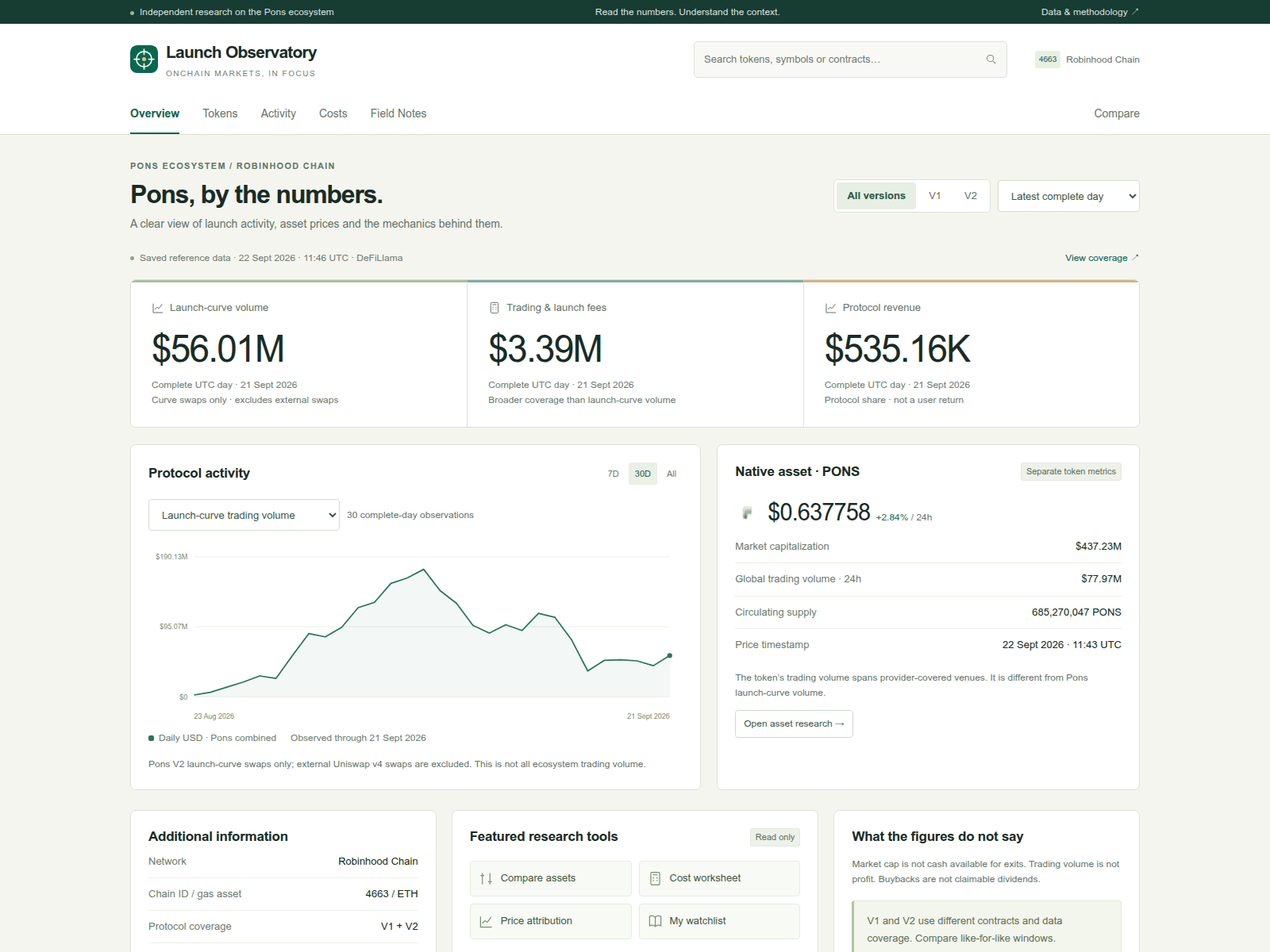The width and height of the screenshot is (1270, 952).
Task: Click the search magnifier icon
Action: coord(991,59)
